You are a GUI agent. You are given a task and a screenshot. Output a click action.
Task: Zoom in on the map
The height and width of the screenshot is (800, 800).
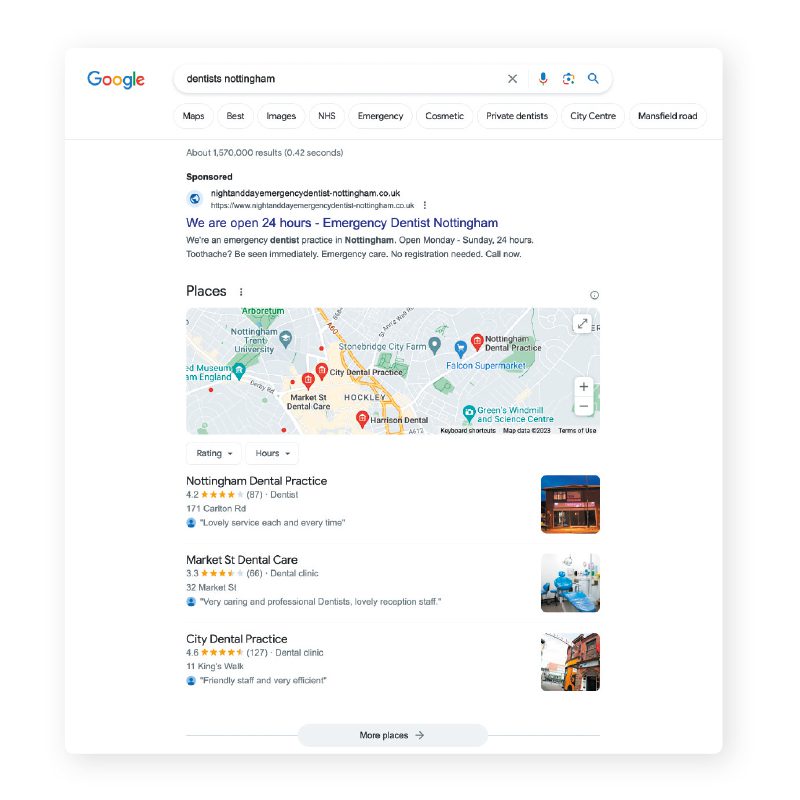click(584, 387)
